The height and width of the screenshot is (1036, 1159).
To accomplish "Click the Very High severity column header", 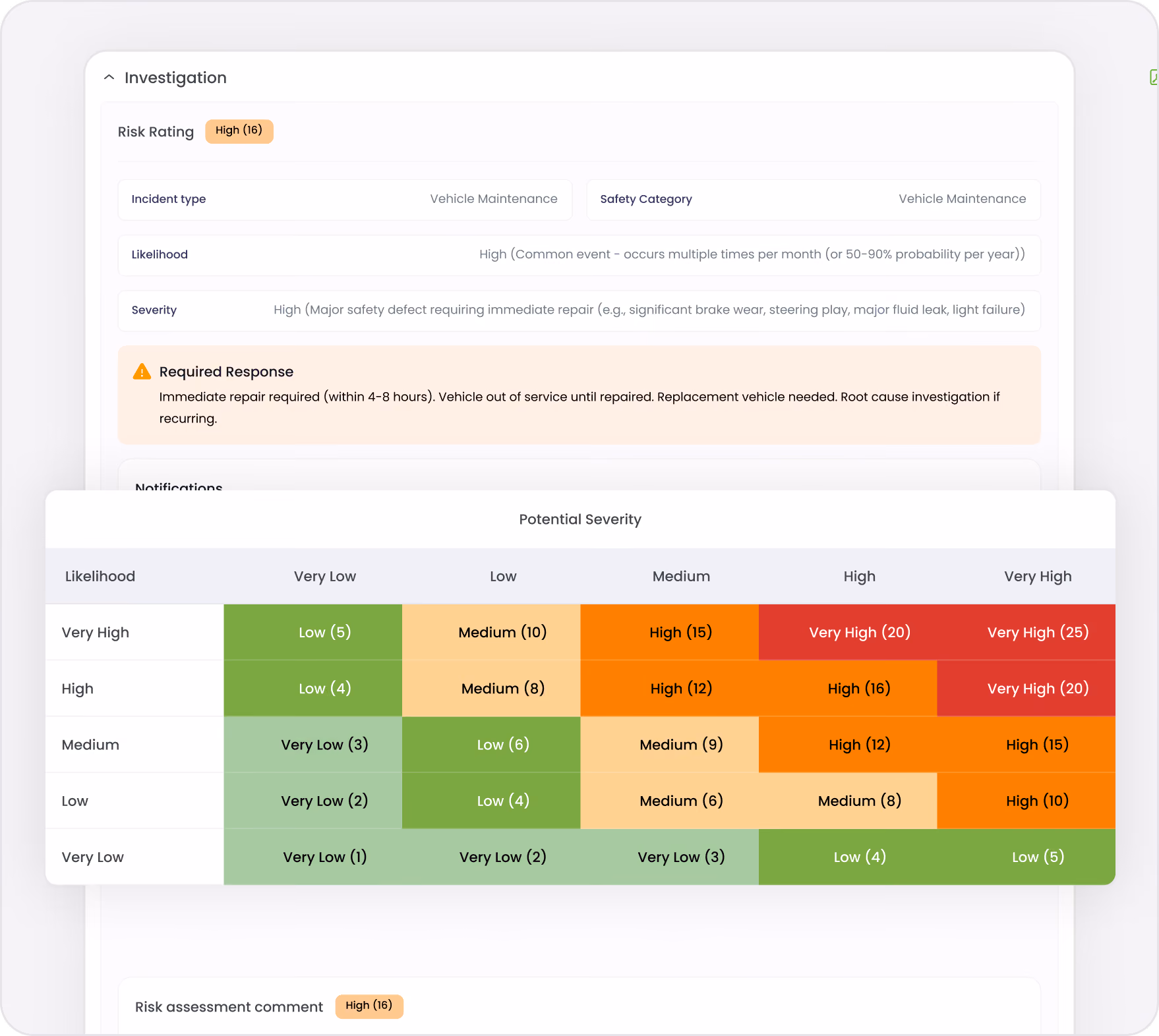I will pos(1038,577).
